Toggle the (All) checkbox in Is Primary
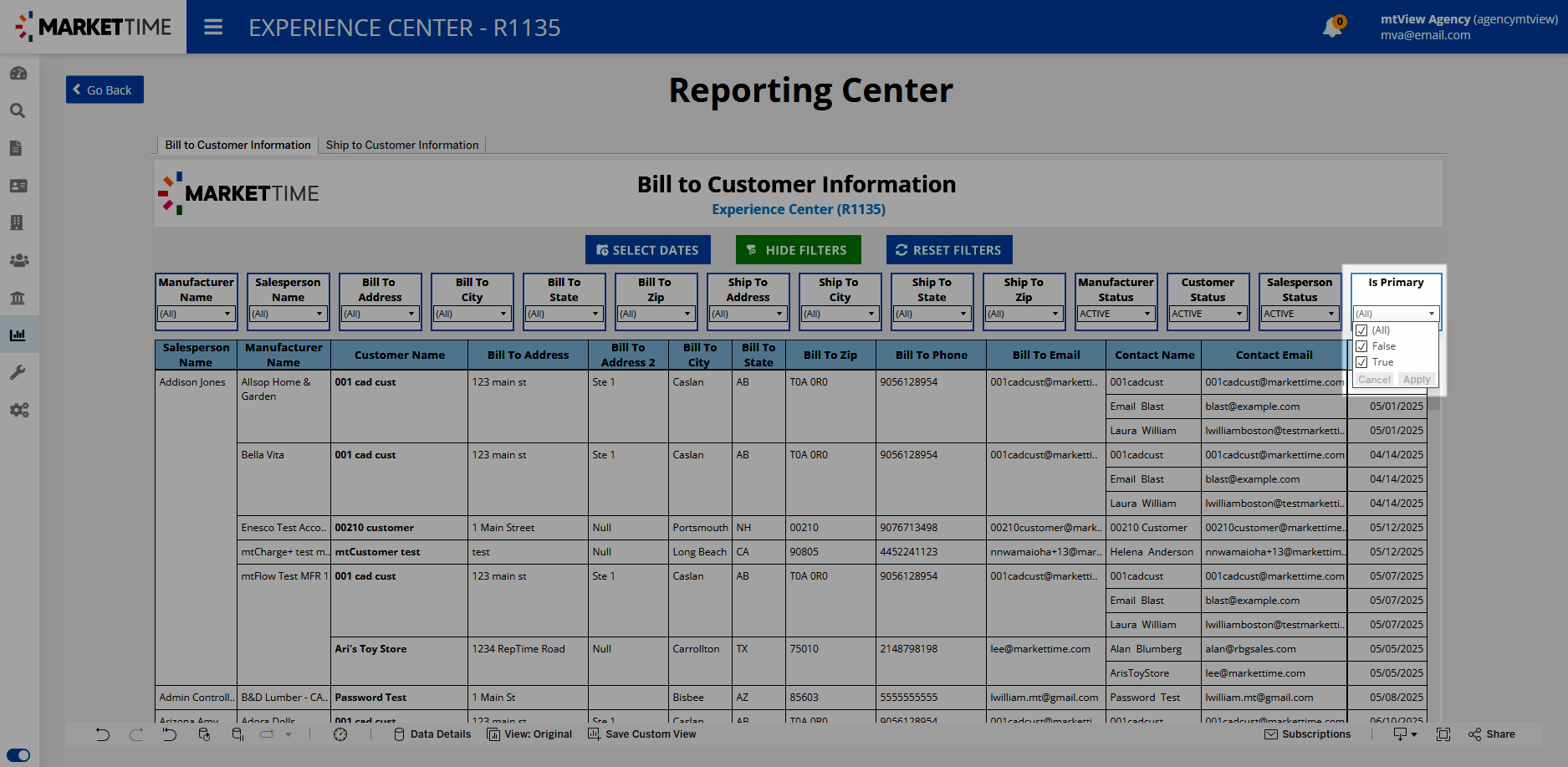 [x=1361, y=330]
